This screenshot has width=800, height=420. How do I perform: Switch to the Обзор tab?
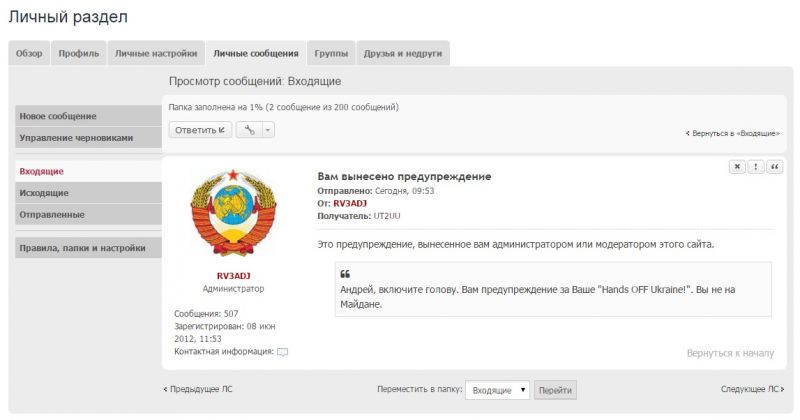tap(29, 54)
